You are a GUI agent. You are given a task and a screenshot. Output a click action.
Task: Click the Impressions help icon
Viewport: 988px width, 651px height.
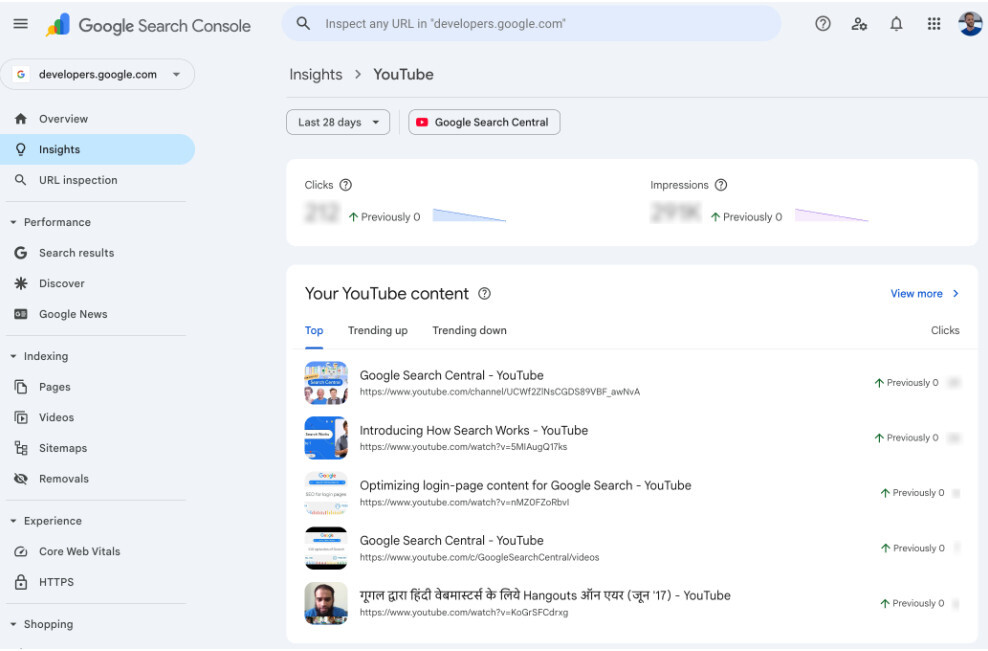(721, 185)
